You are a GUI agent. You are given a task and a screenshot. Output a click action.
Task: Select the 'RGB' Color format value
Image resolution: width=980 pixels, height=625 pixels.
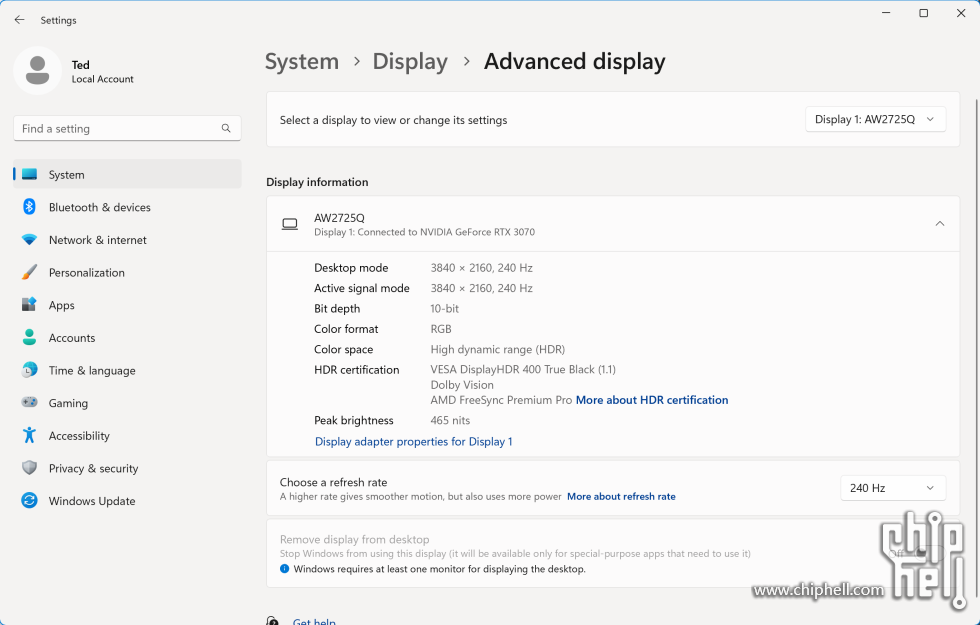(441, 329)
